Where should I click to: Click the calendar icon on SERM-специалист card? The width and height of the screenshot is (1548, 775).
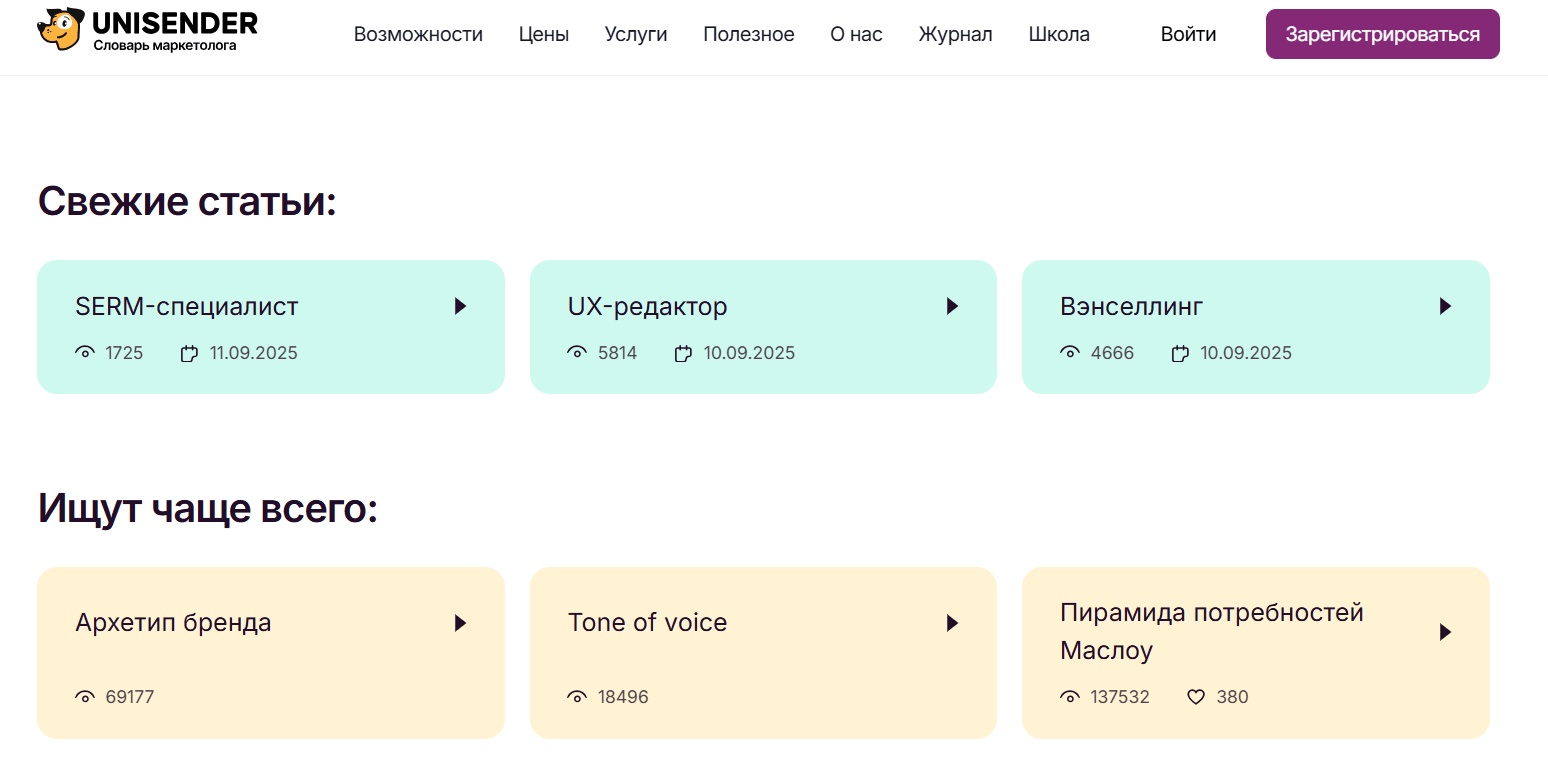click(x=189, y=353)
